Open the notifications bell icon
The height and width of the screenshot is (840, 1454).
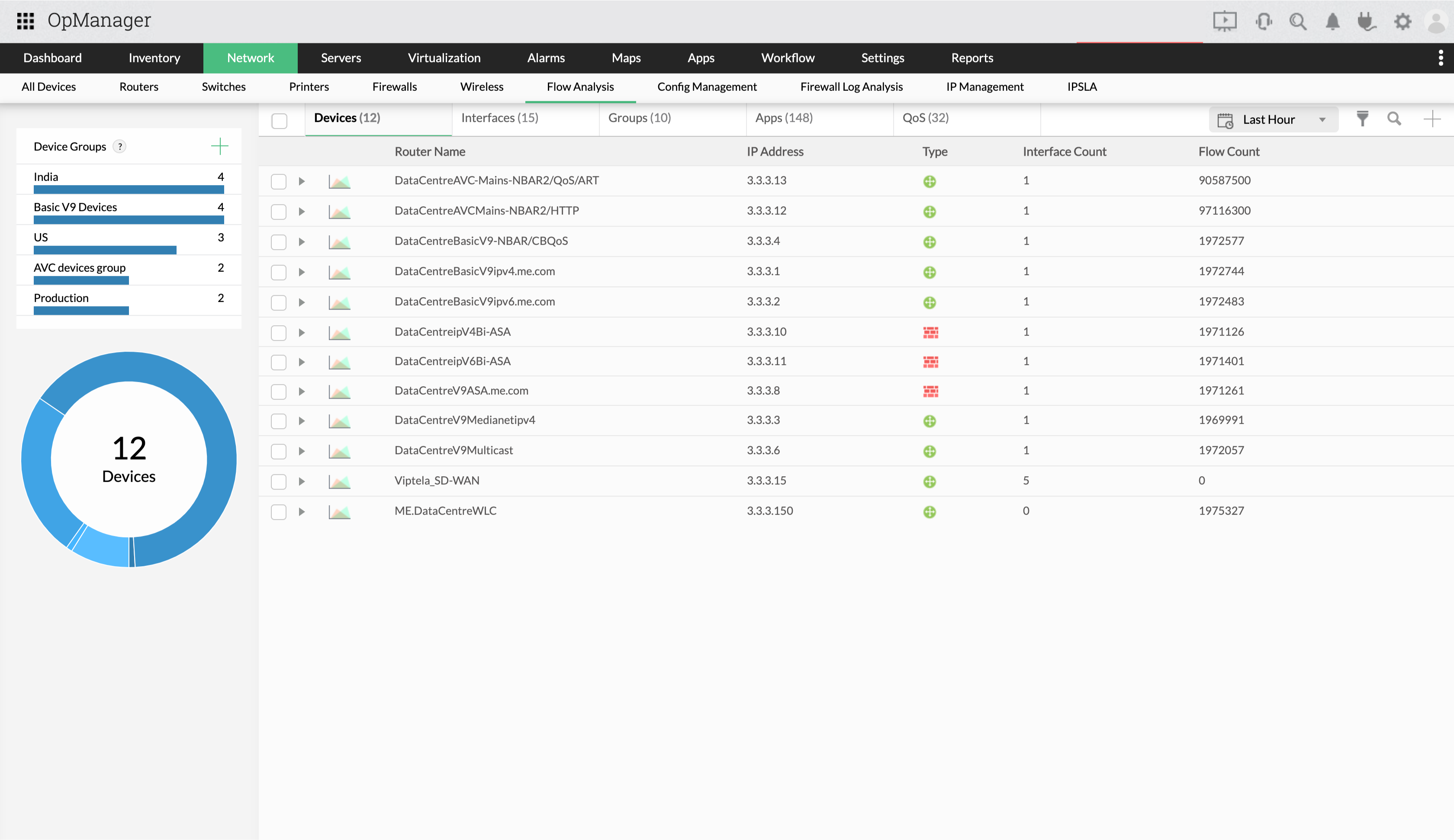click(1332, 21)
